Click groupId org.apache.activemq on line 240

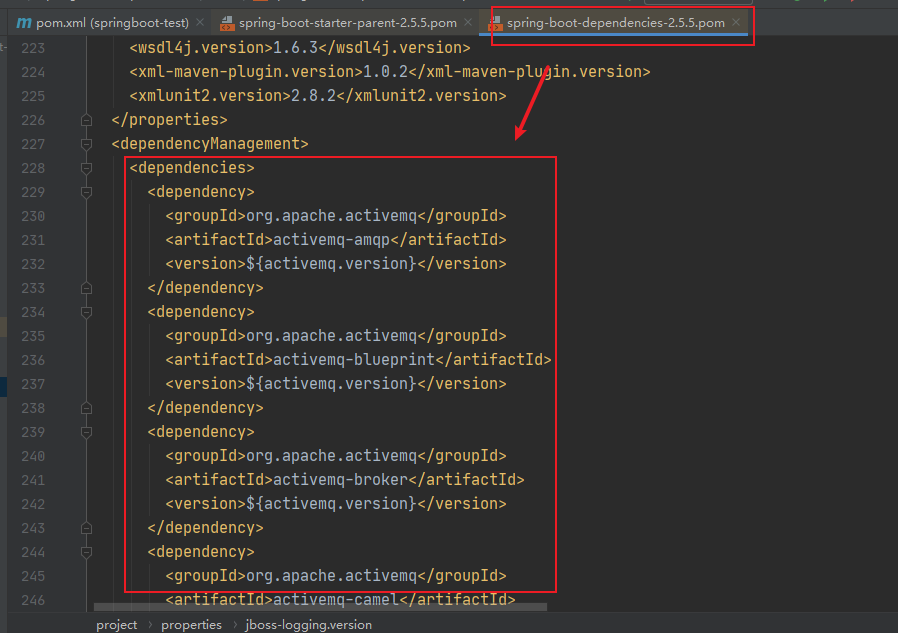tap(336, 456)
